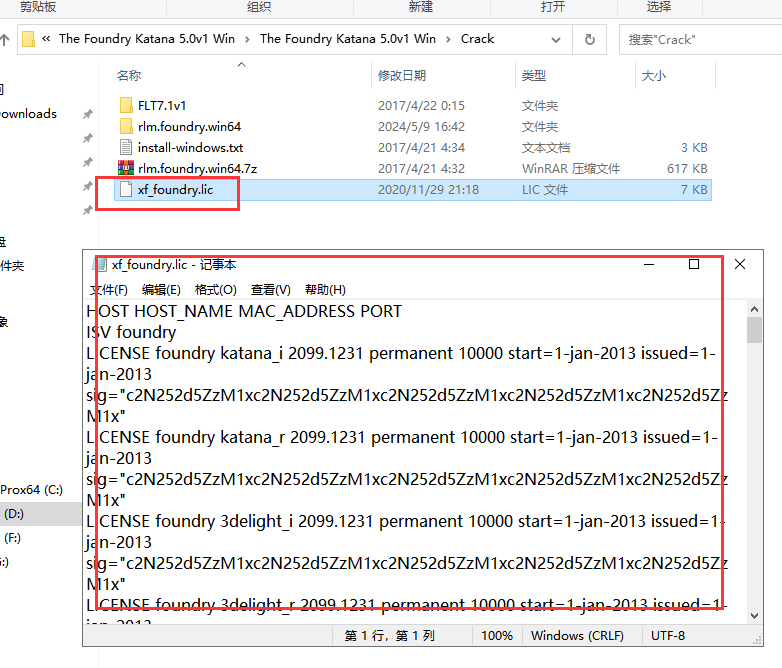Click the HOST HOST_NAME MAC_ADDRESS PORT line

pyautogui.click(x=244, y=311)
